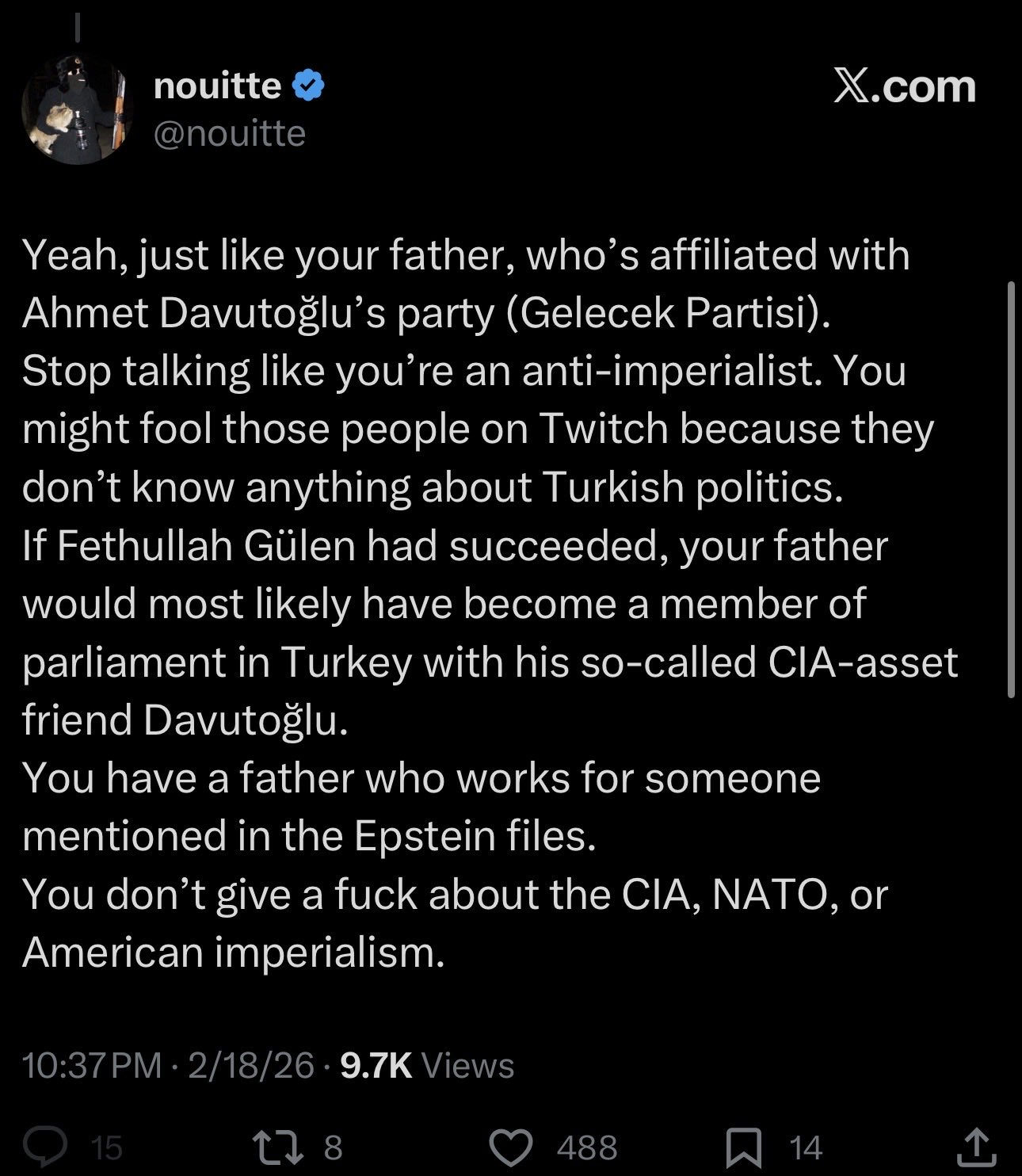Open the nouitte display name link
Screen dimensions: 1022x1176
pyautogui.click(x=217, y=86)
